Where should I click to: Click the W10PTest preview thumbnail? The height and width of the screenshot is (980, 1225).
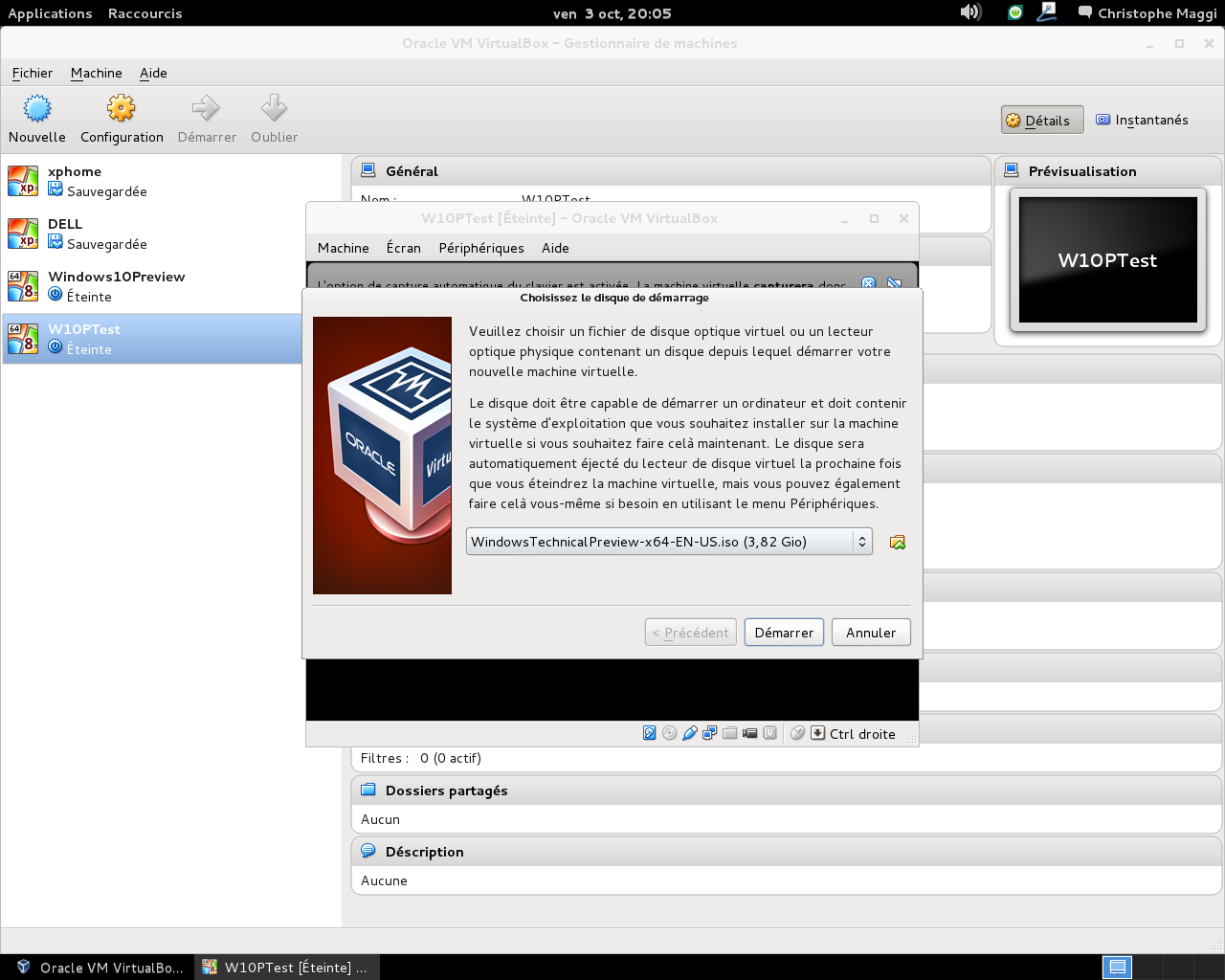point(1108,259)
